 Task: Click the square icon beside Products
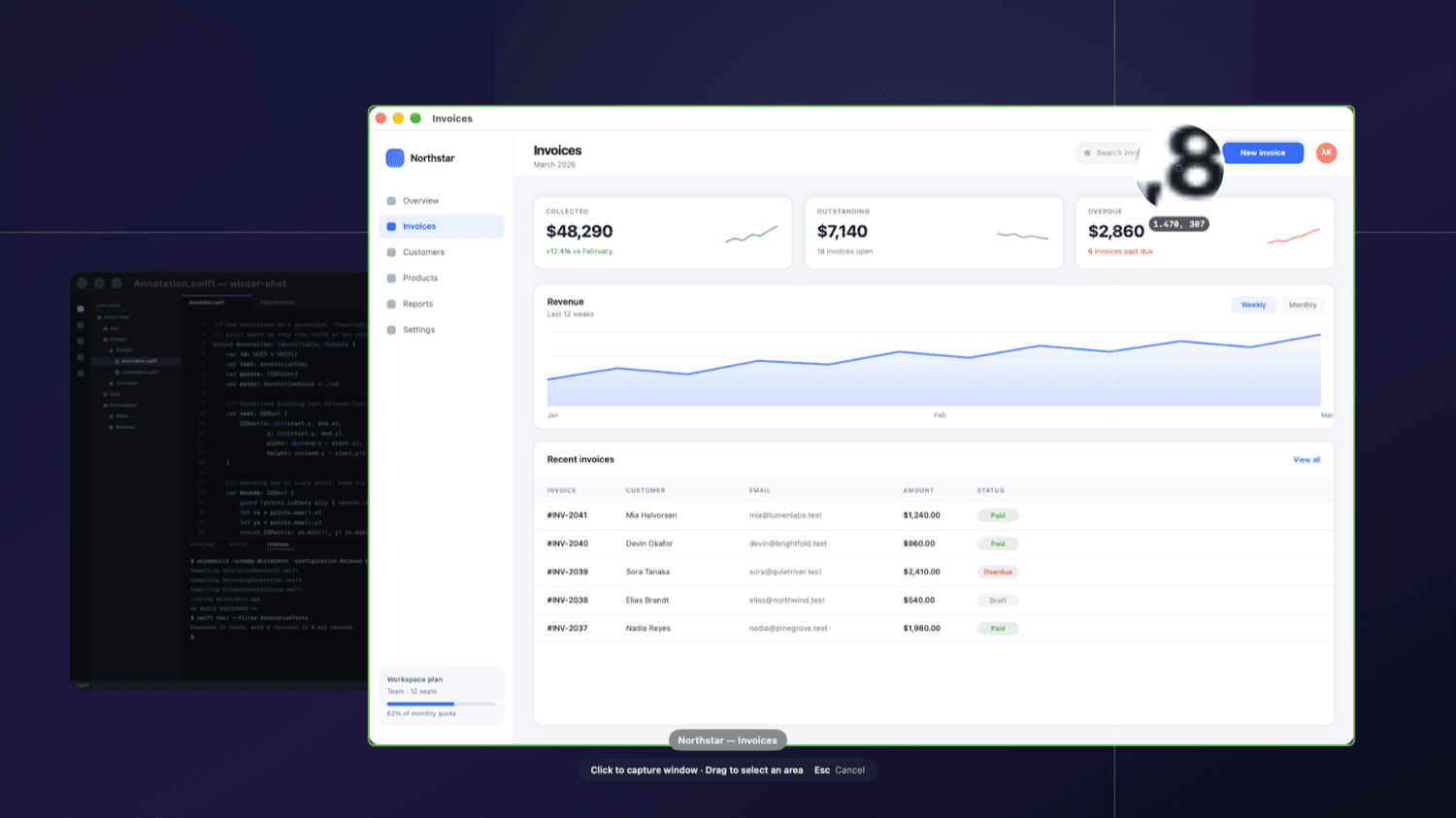point(391,278)
